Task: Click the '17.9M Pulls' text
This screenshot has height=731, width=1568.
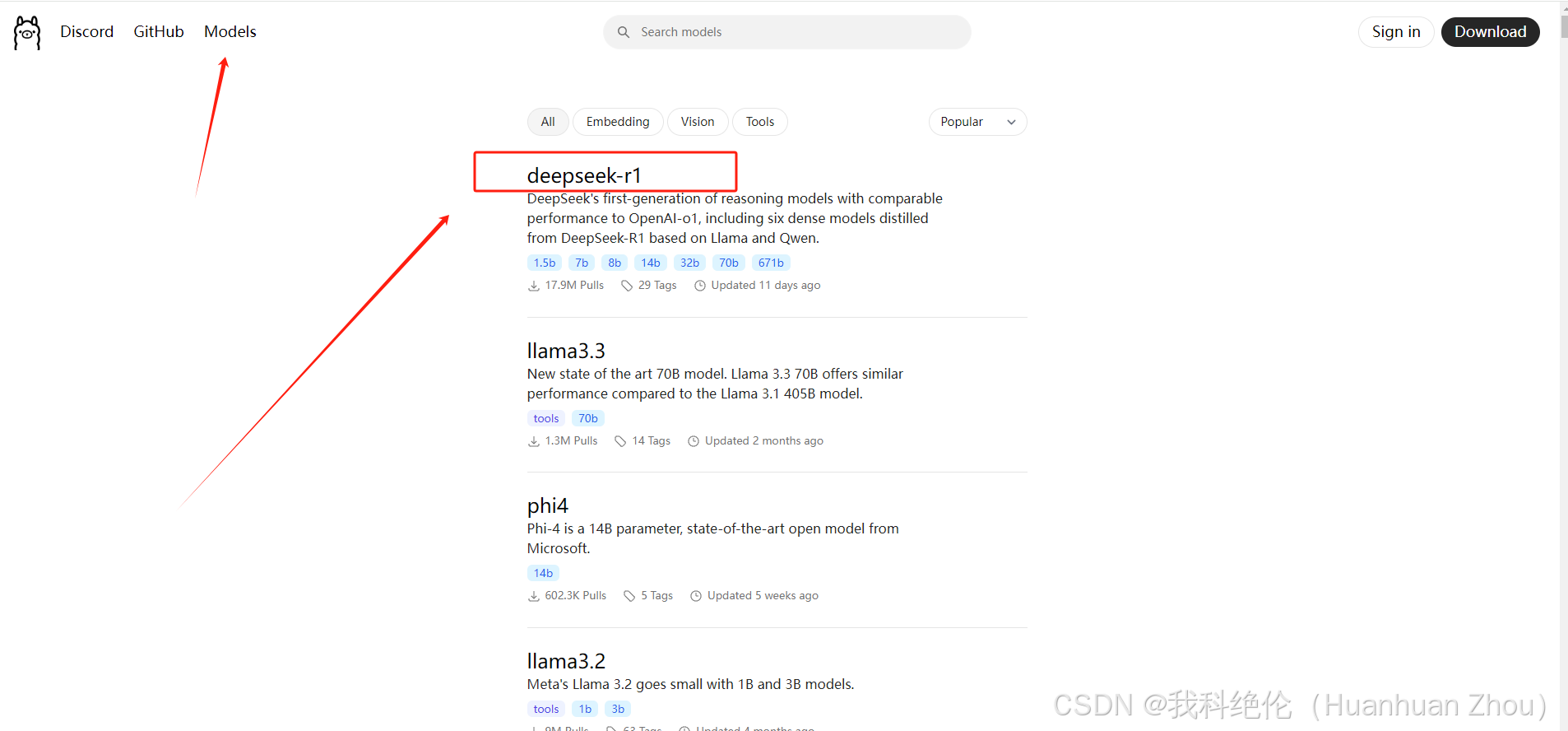Action: pyautogui.click(x=574, y=286)
